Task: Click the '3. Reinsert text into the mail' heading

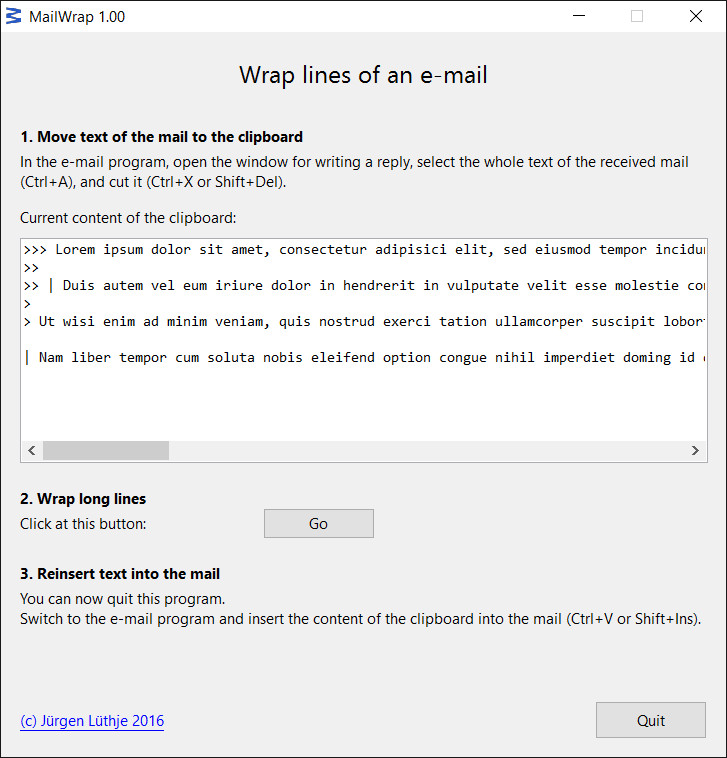Action: point(120,574)
